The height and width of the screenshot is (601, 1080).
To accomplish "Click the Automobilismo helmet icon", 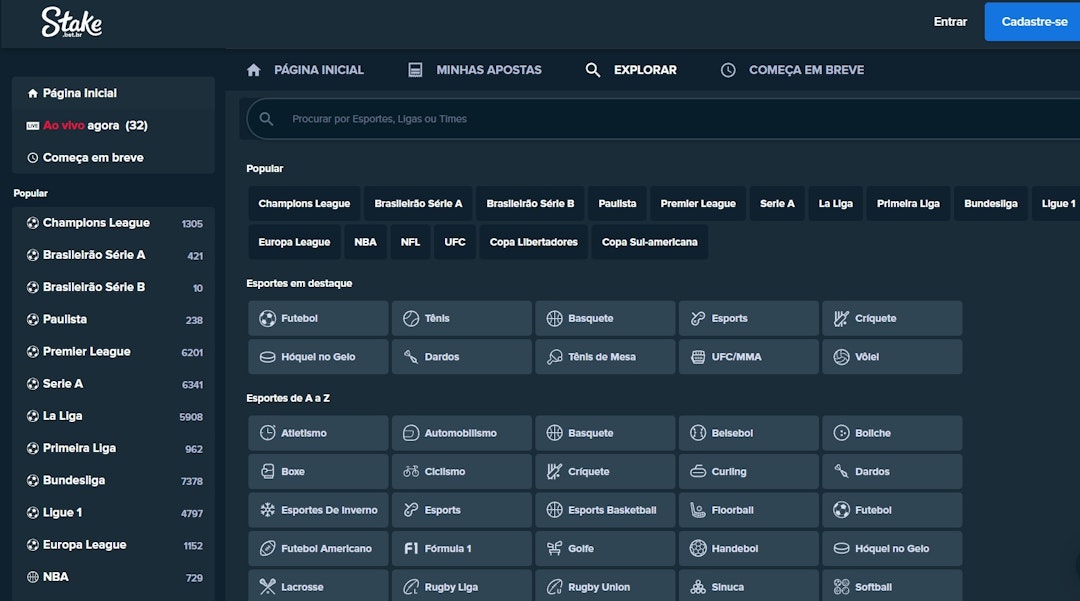I will (411, 433).
